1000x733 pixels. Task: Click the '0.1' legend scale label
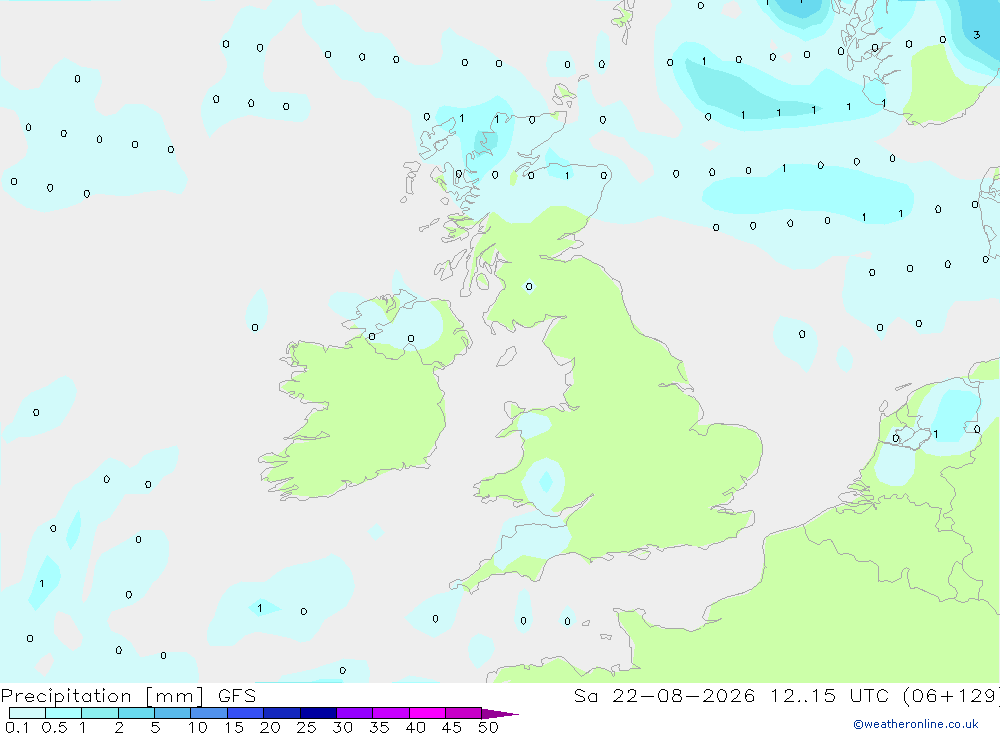(x=17, y=727)
